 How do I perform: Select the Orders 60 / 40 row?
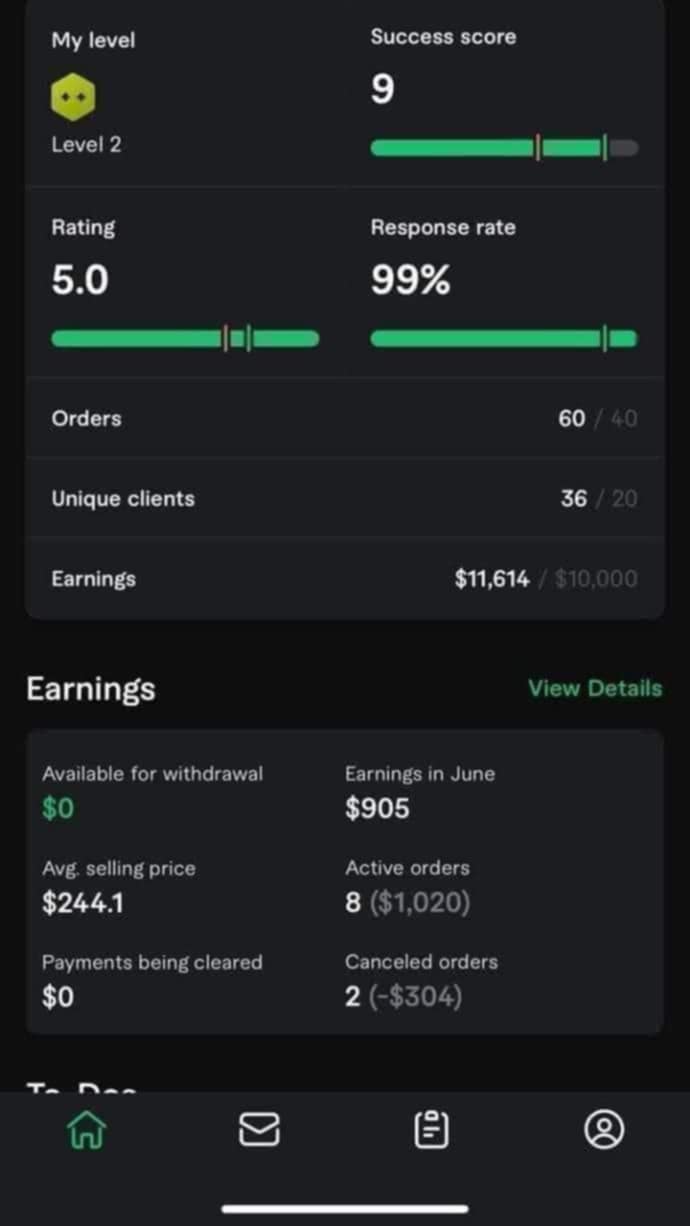pos(345,418)
